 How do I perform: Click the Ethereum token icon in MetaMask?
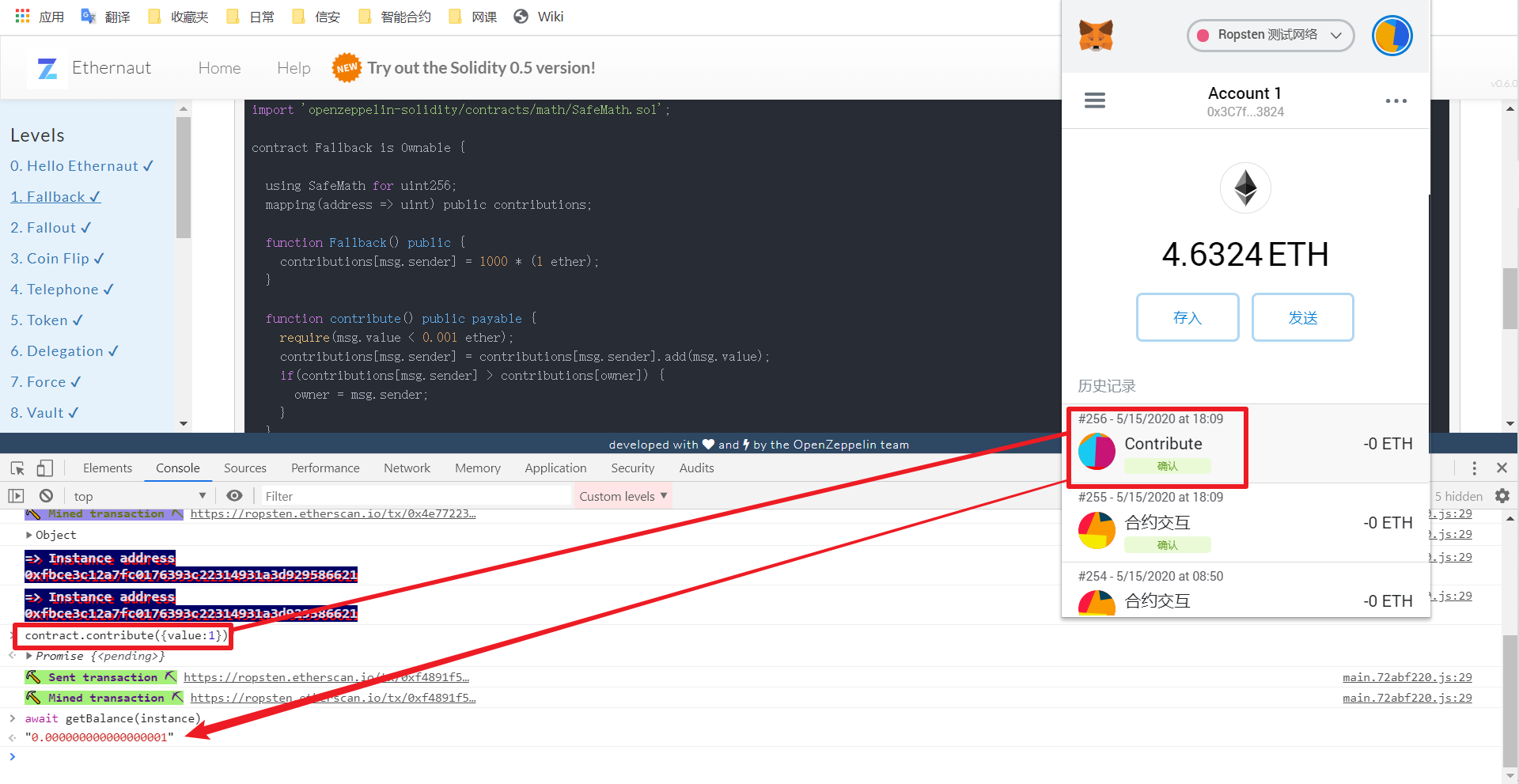pos(1246,188)
